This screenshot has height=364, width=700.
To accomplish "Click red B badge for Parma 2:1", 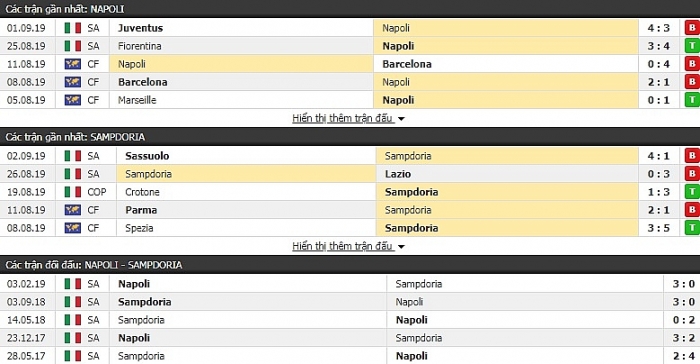I will coord(692,209).
